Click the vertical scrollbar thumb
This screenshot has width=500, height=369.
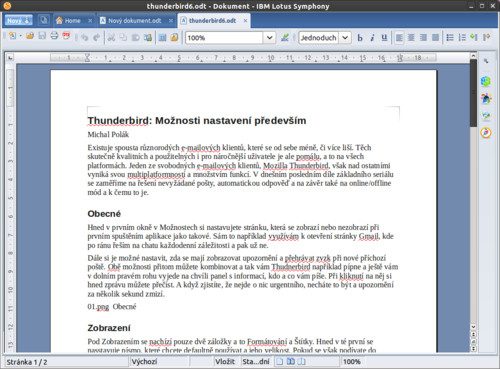point(473,93)
